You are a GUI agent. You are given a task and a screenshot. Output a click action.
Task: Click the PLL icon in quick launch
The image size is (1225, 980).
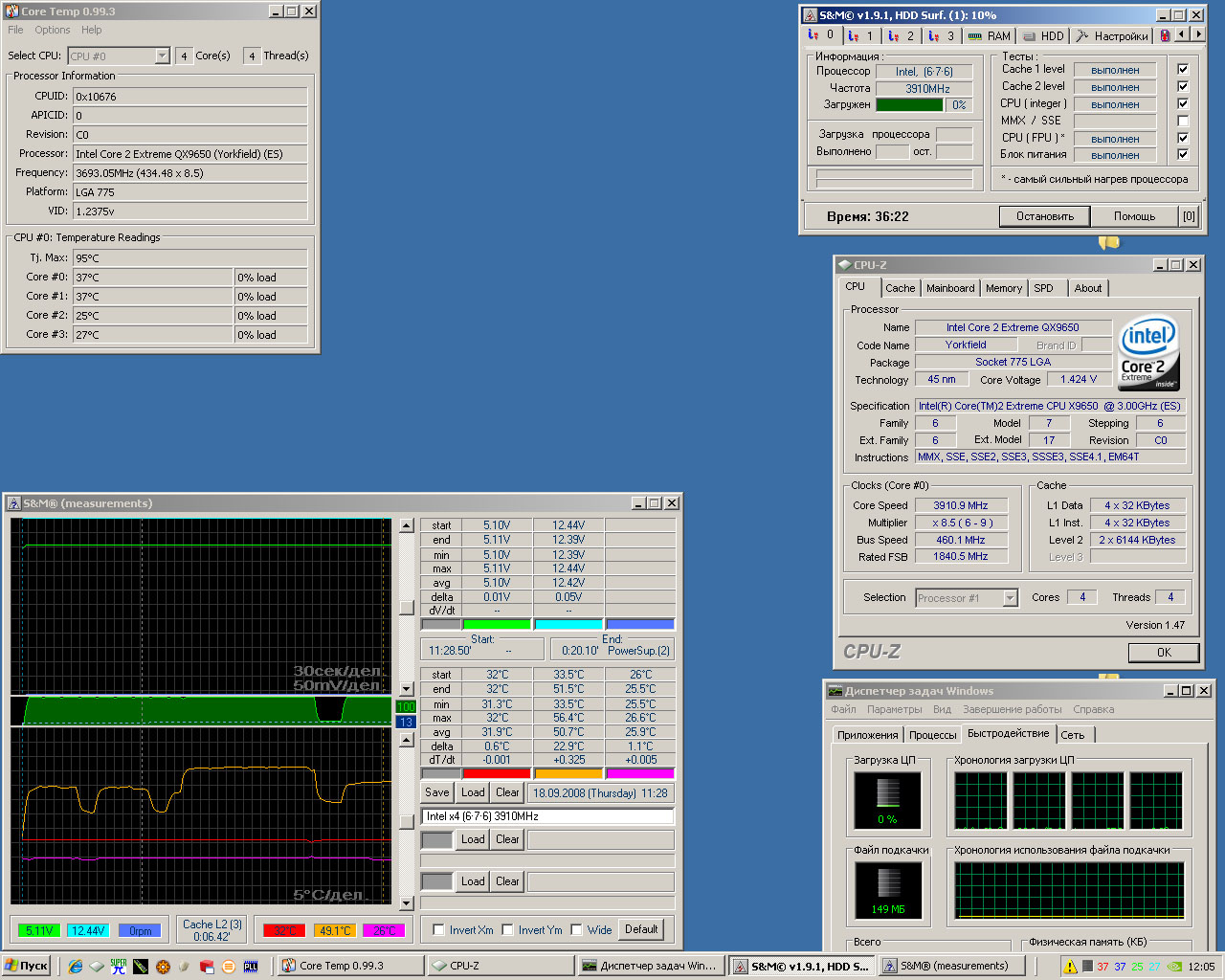[252, 967]
